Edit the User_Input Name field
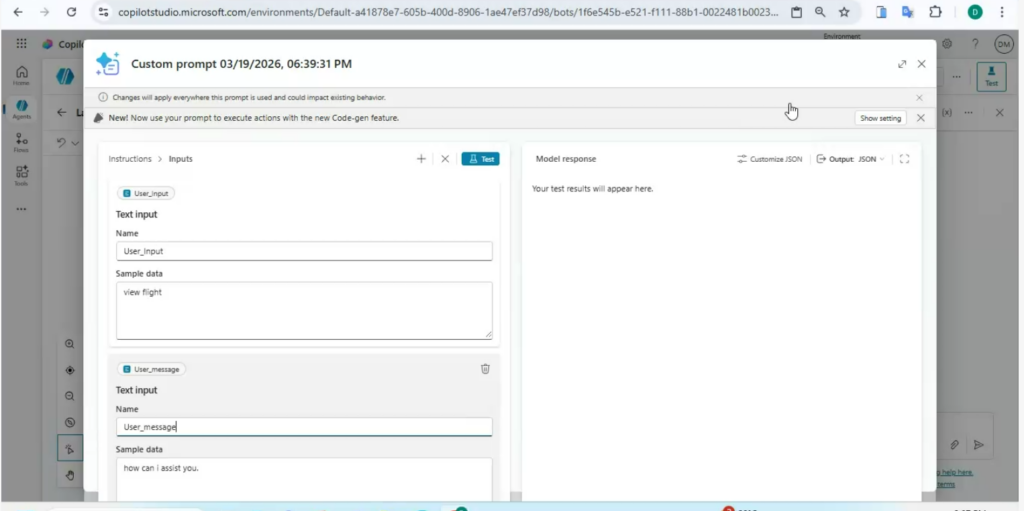The height and width of the screenshot is (511, 1024). pos(304,251)
